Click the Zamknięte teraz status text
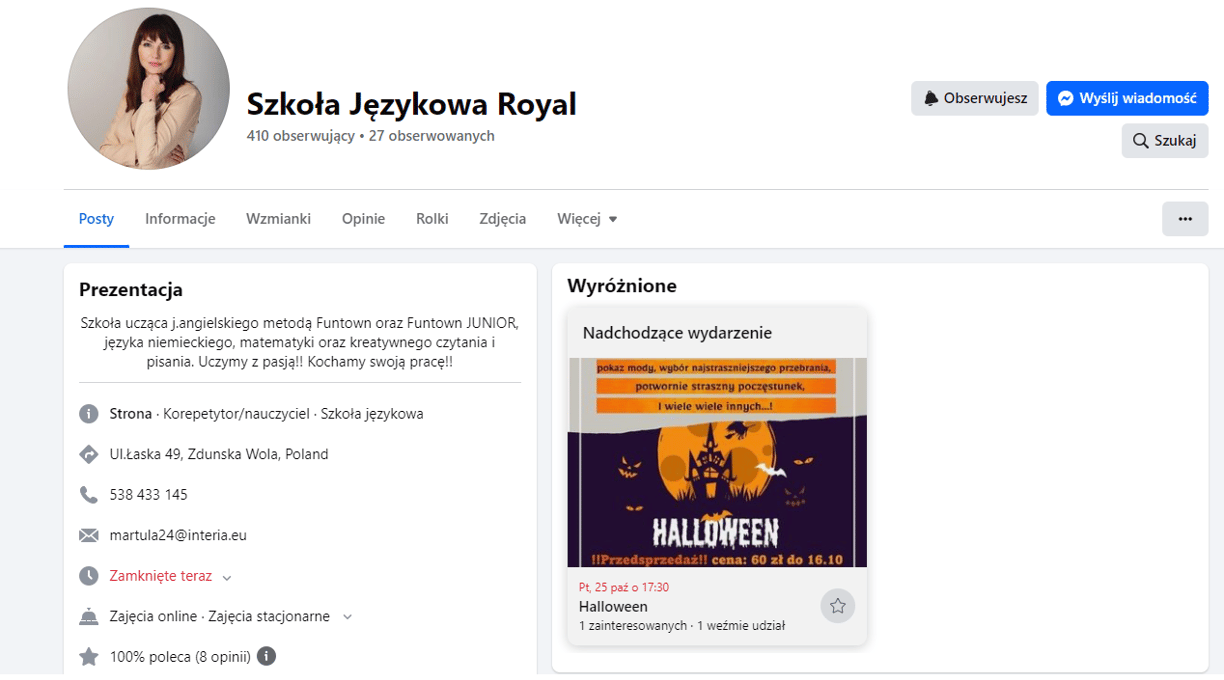The width and height of the screenshot is (1224, 680). pyautogui.click(x=161, y=576)
